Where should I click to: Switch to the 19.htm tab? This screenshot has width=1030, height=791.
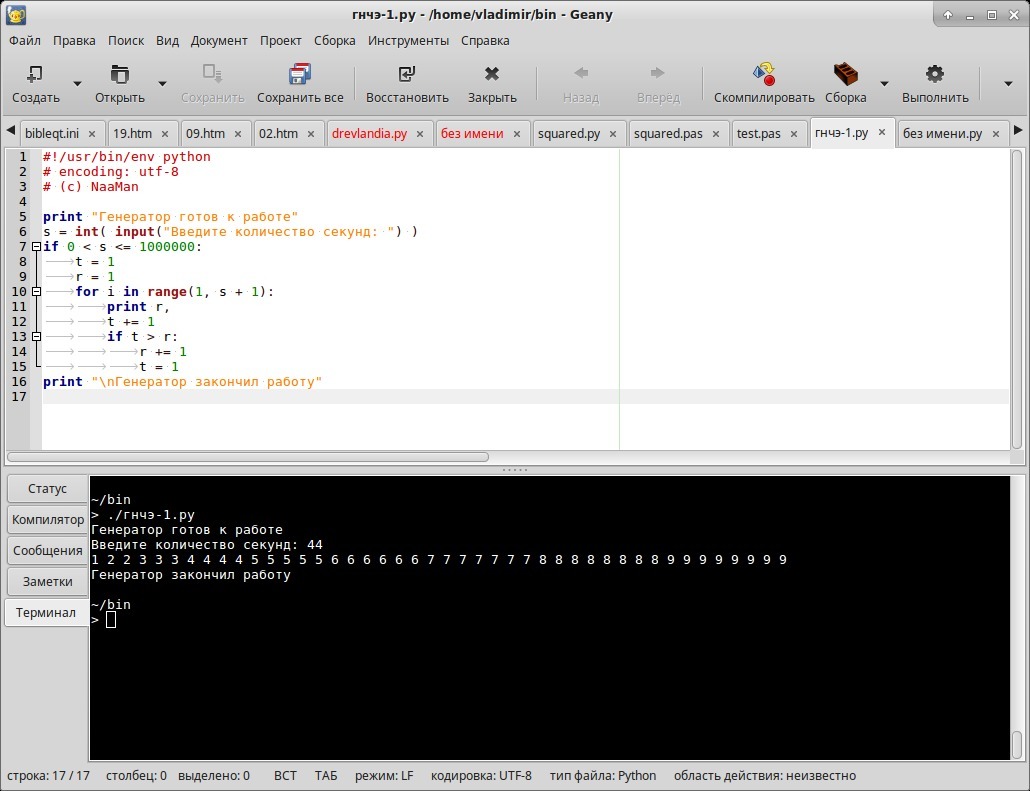pyautogui.click(x=132, y=133)
